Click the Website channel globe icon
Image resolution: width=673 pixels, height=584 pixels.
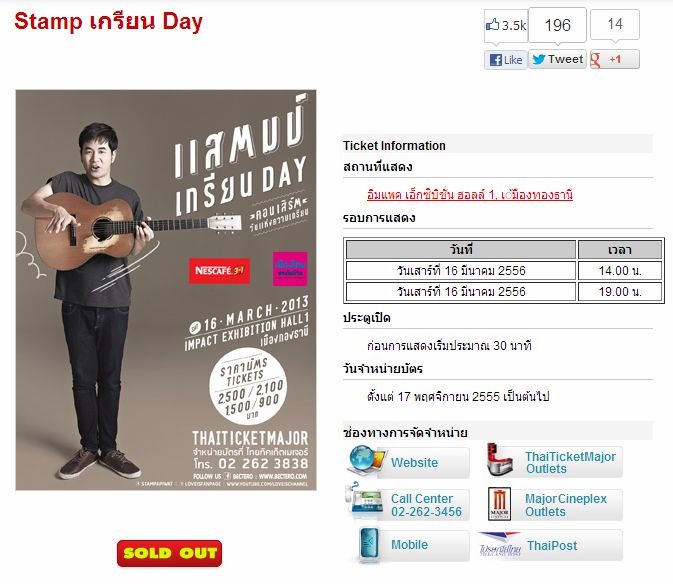click(365, 462)
